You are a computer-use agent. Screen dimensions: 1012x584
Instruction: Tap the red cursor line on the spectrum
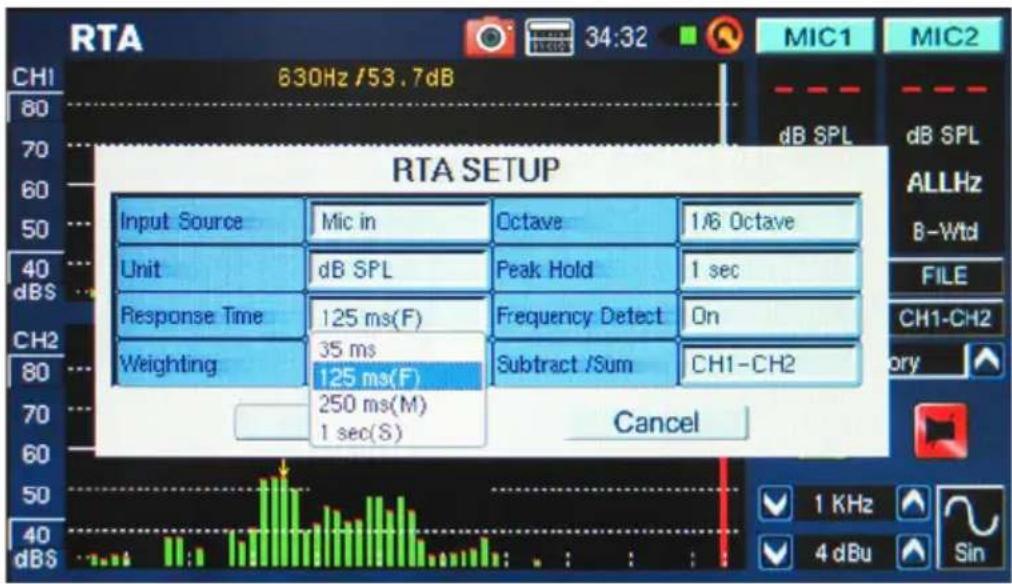(724, 510)
